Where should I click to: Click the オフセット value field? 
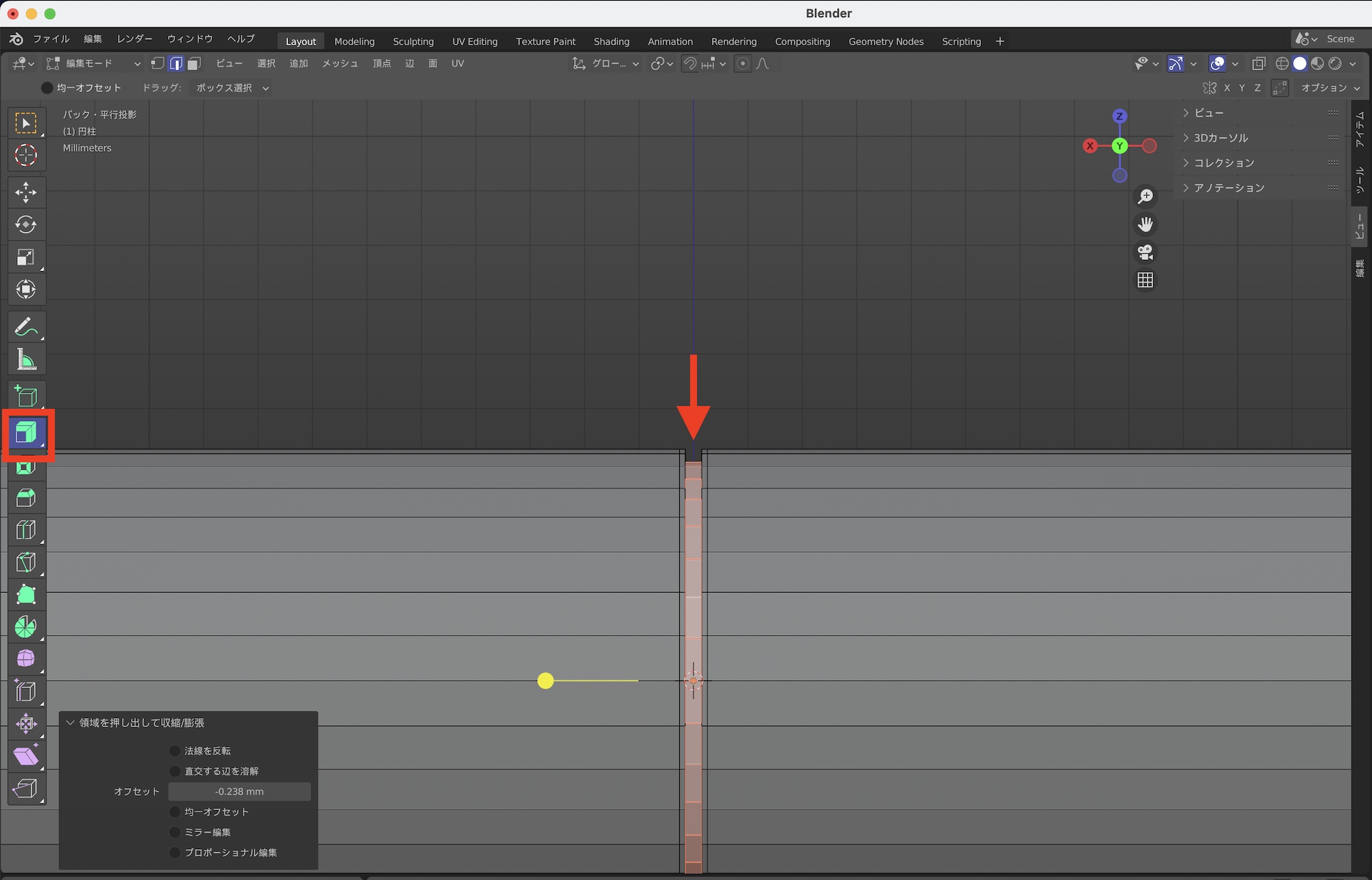239,792
